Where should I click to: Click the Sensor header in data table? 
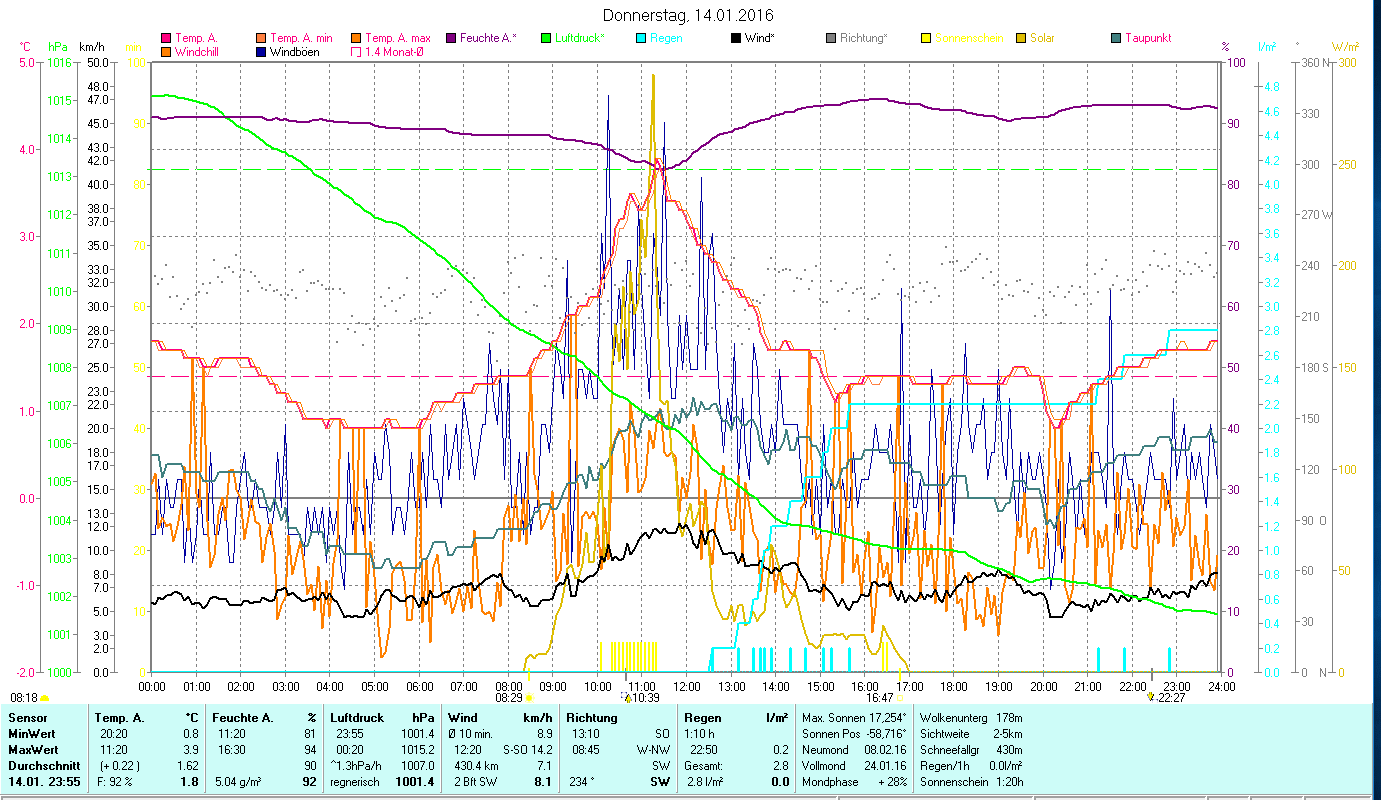tap(26, 717)
